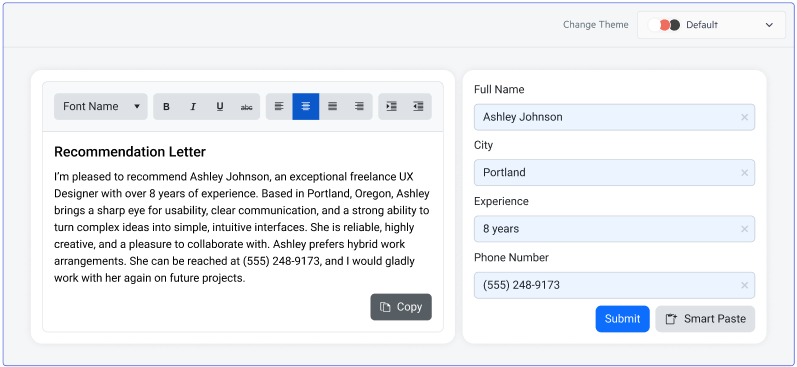Toggle italic formatting in editor toolbar
The height and width of the screenshot is (367, 797).
point(193,107)
